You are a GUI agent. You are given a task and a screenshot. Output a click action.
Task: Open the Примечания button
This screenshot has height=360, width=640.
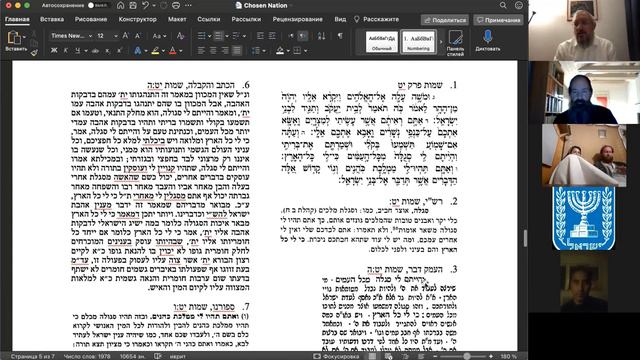(499, 20)
